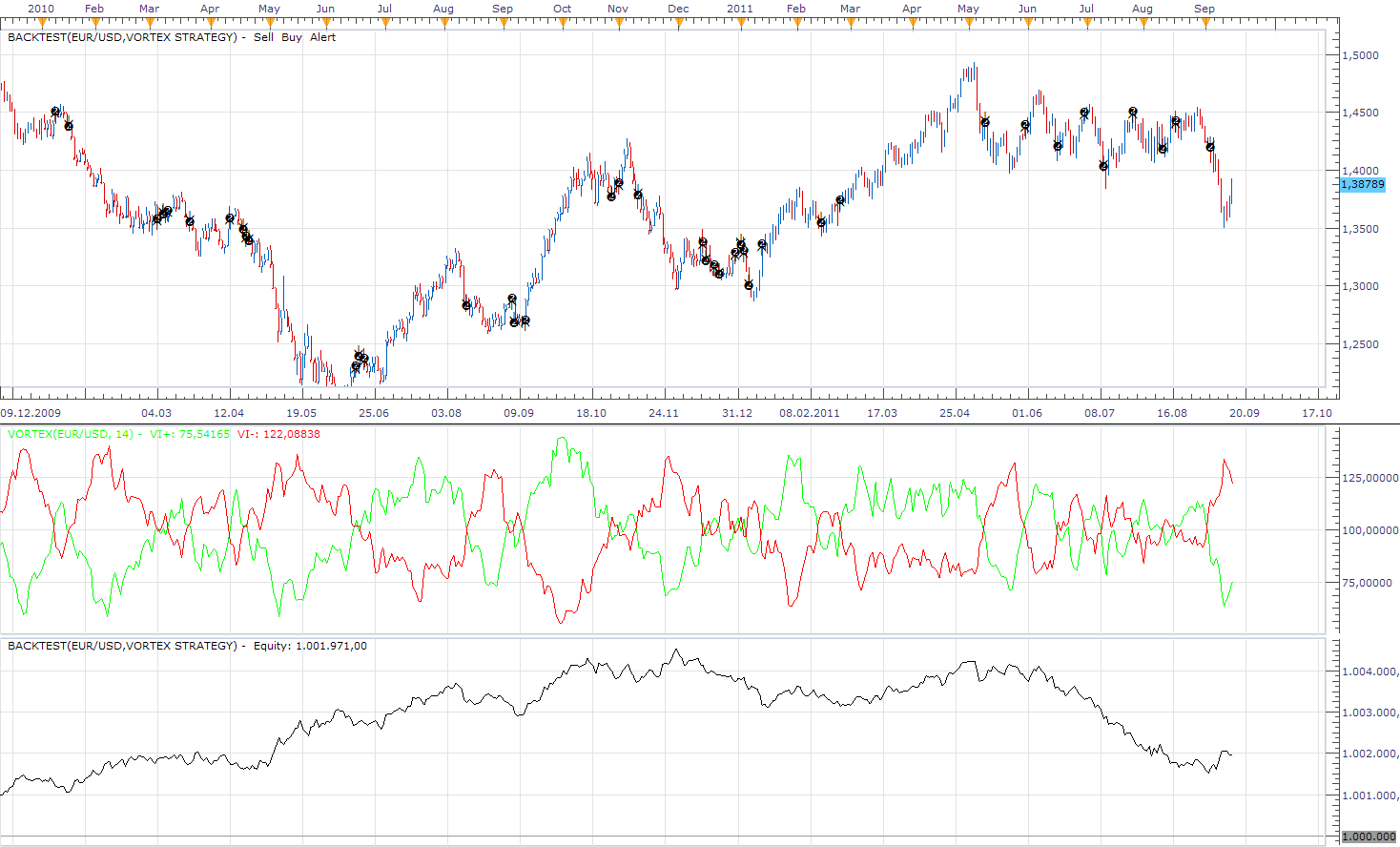Click the orange marker under Dec 2010
Viewport: 1400px width, 847px height.
click(x=679, y=23)
